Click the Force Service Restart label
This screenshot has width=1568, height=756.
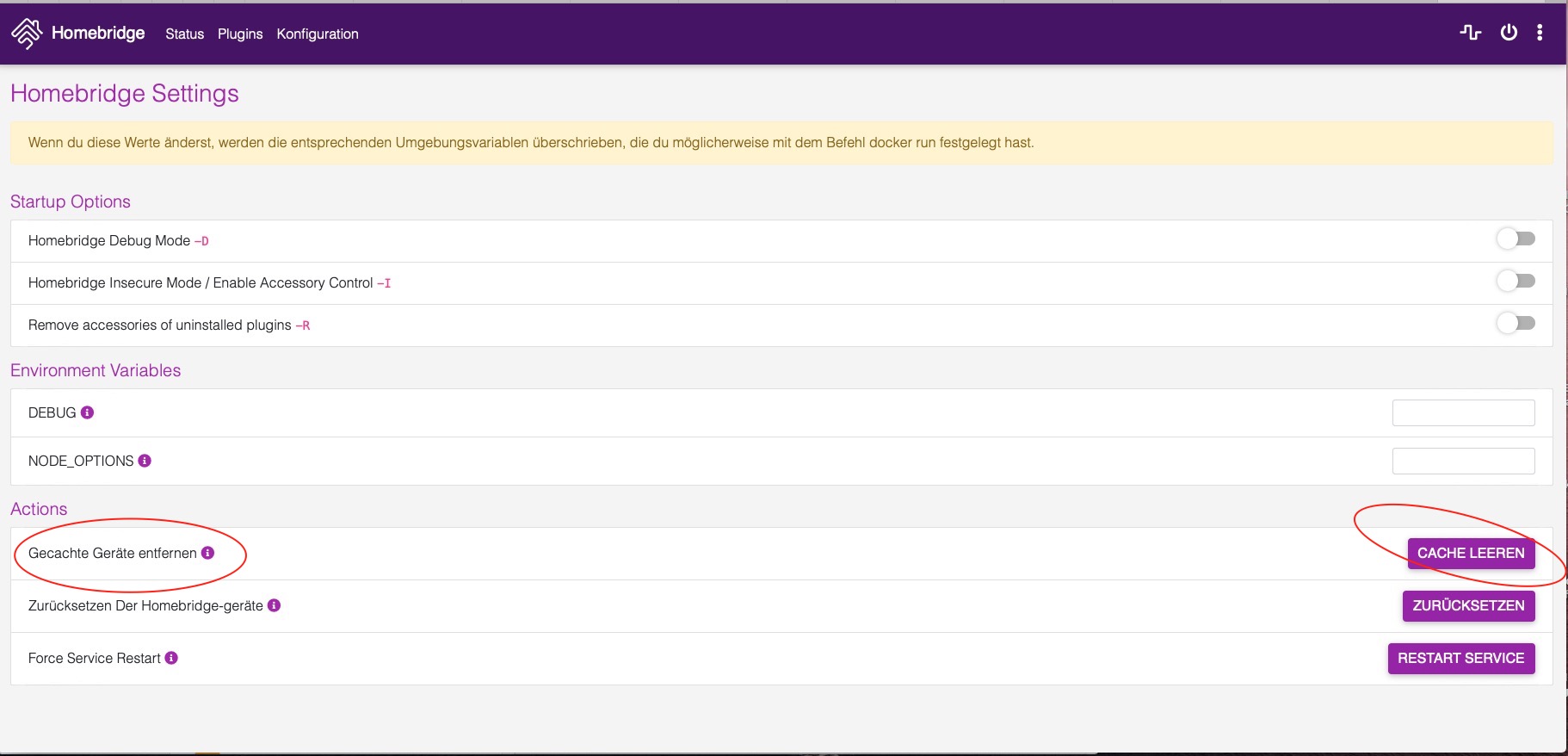(95, 658)
